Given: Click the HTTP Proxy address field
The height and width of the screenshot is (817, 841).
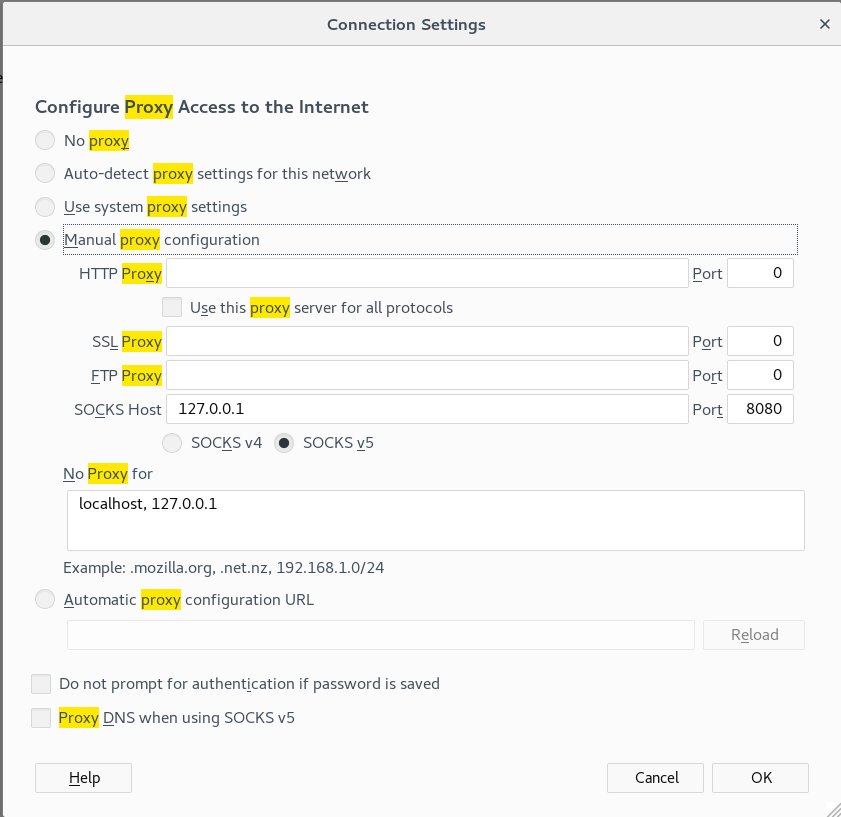Looking at the screenshot, I should [x=426, y=273].
